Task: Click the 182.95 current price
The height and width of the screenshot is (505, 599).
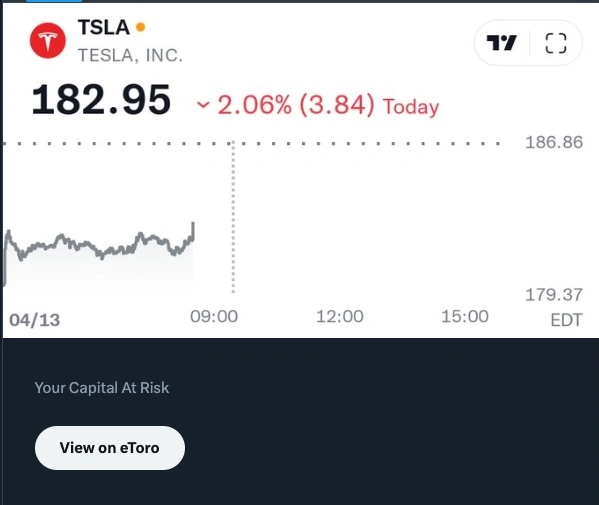Action: (101, 100)
